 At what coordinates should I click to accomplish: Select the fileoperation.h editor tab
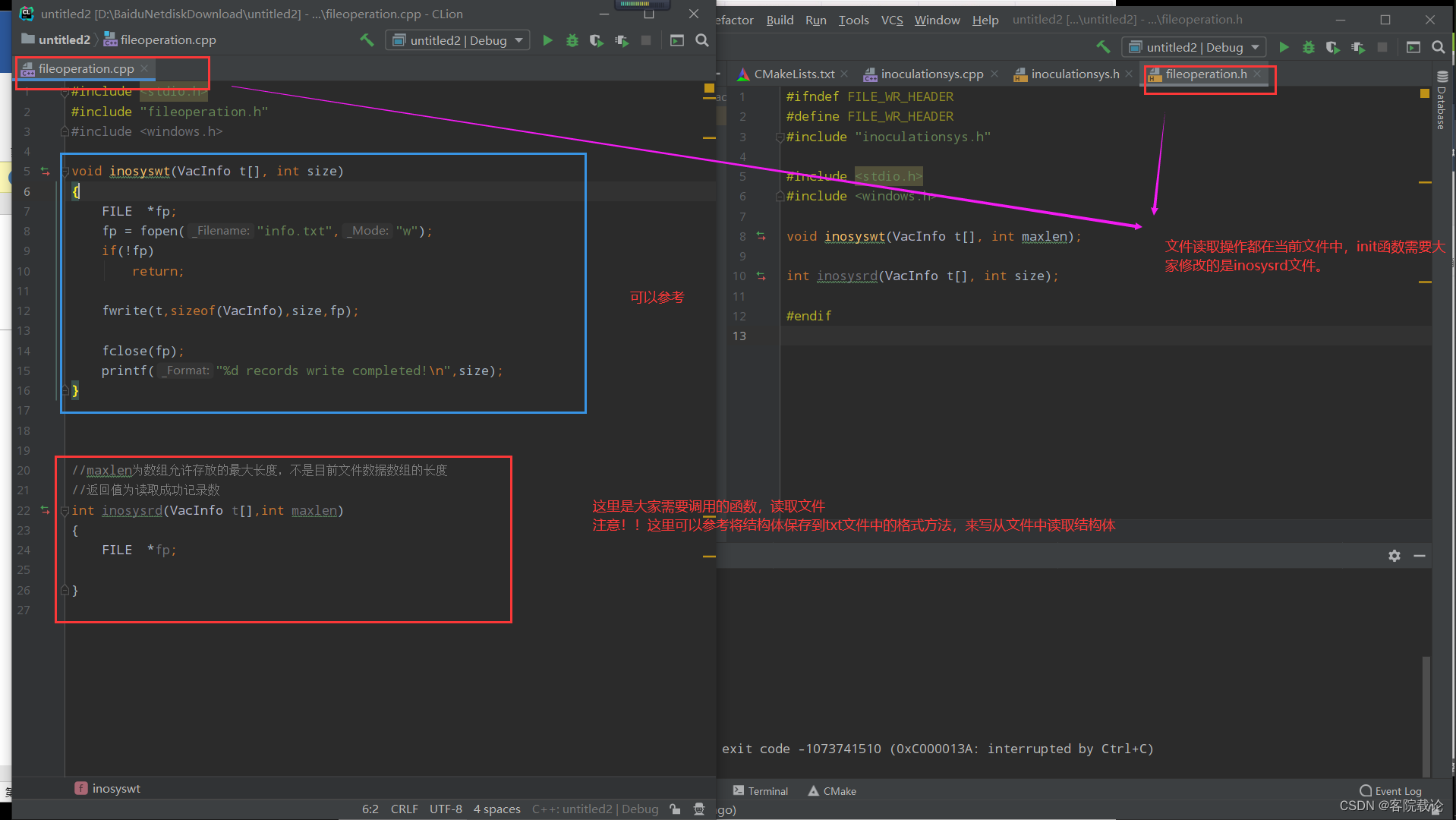click(x=1205, y=74)
